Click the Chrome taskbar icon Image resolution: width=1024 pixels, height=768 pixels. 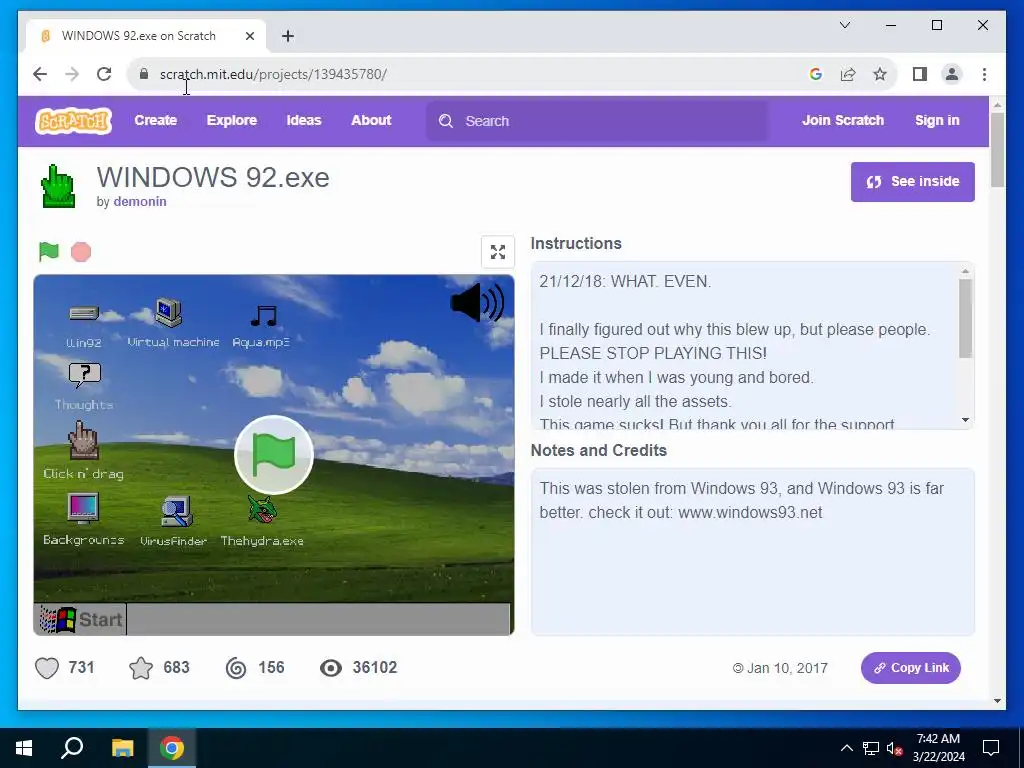pos(172,748)
